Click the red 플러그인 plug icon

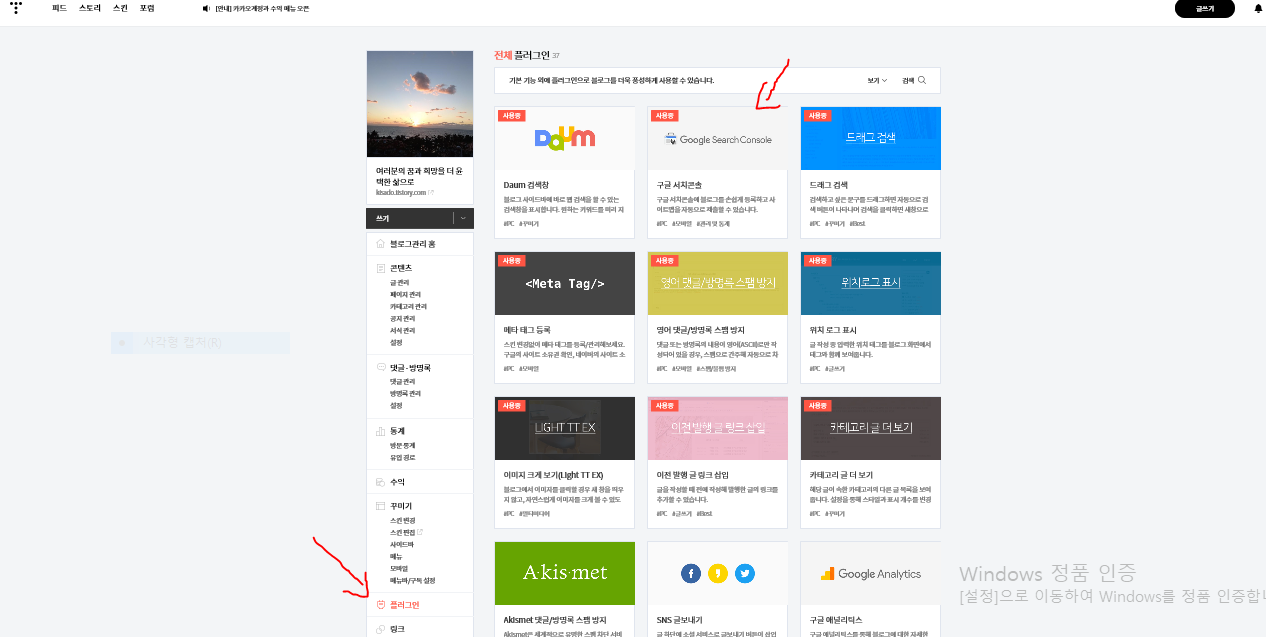380,605
